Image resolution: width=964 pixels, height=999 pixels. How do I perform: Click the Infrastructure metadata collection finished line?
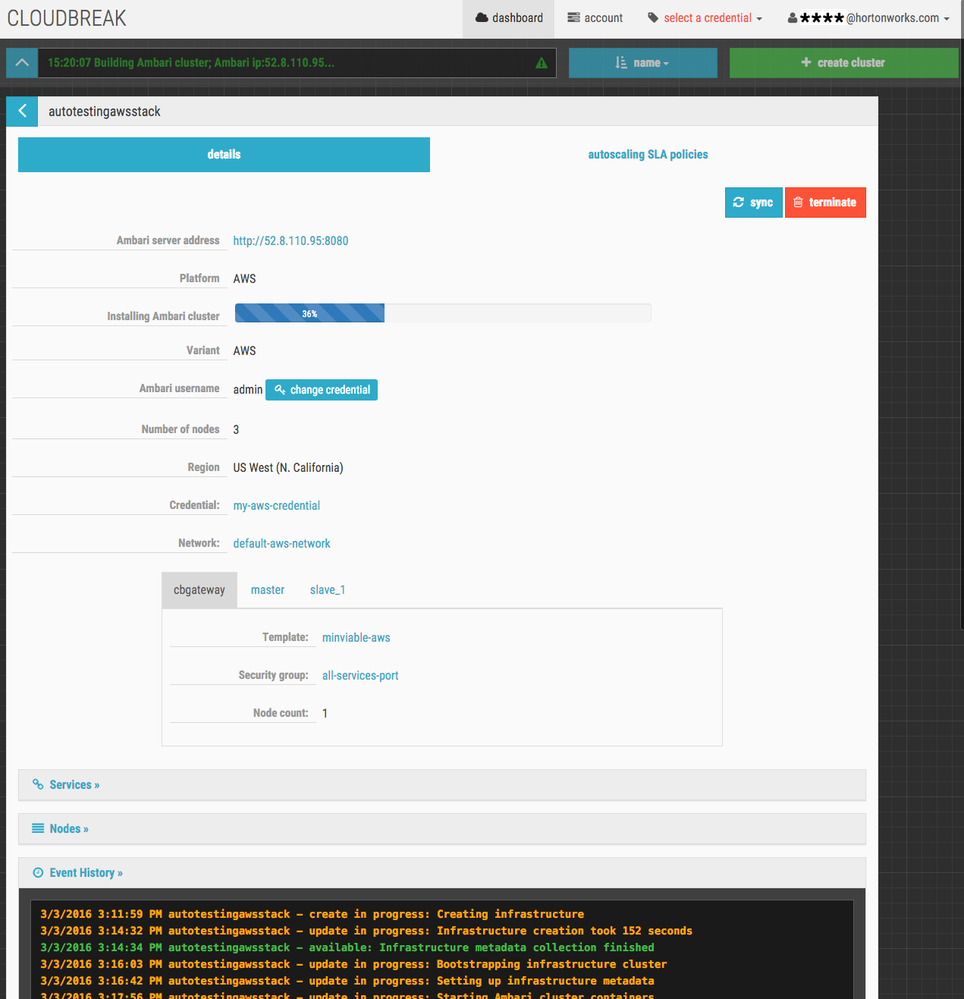pos(347,947)
